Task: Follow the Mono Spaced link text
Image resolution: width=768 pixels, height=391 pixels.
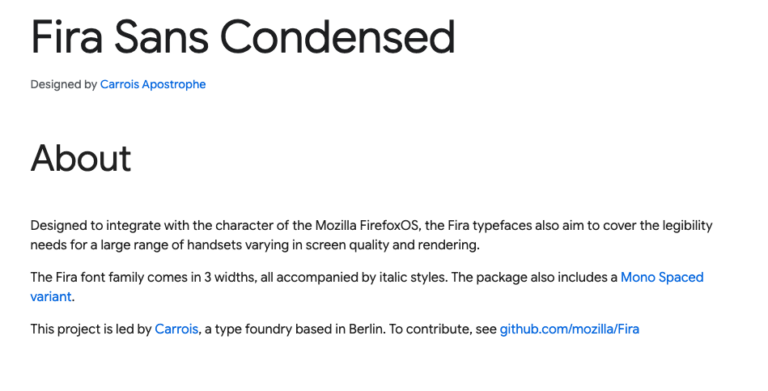Action: [x=662, y=277]
